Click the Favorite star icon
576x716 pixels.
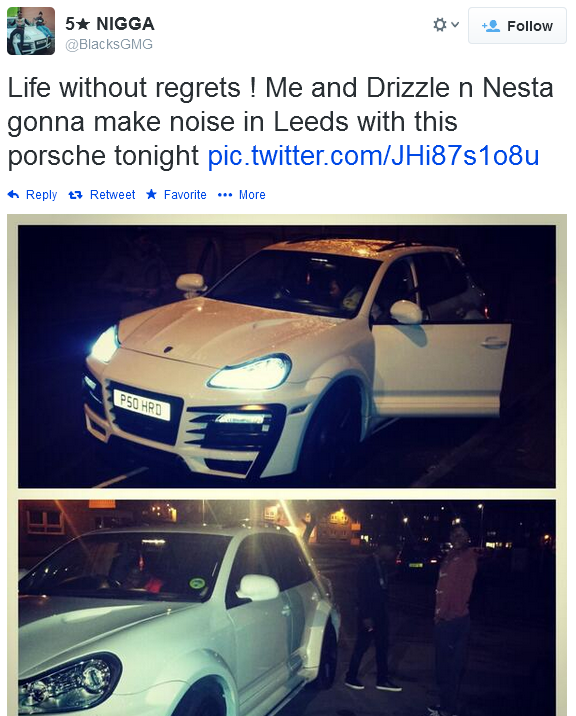tap(152, 195)
